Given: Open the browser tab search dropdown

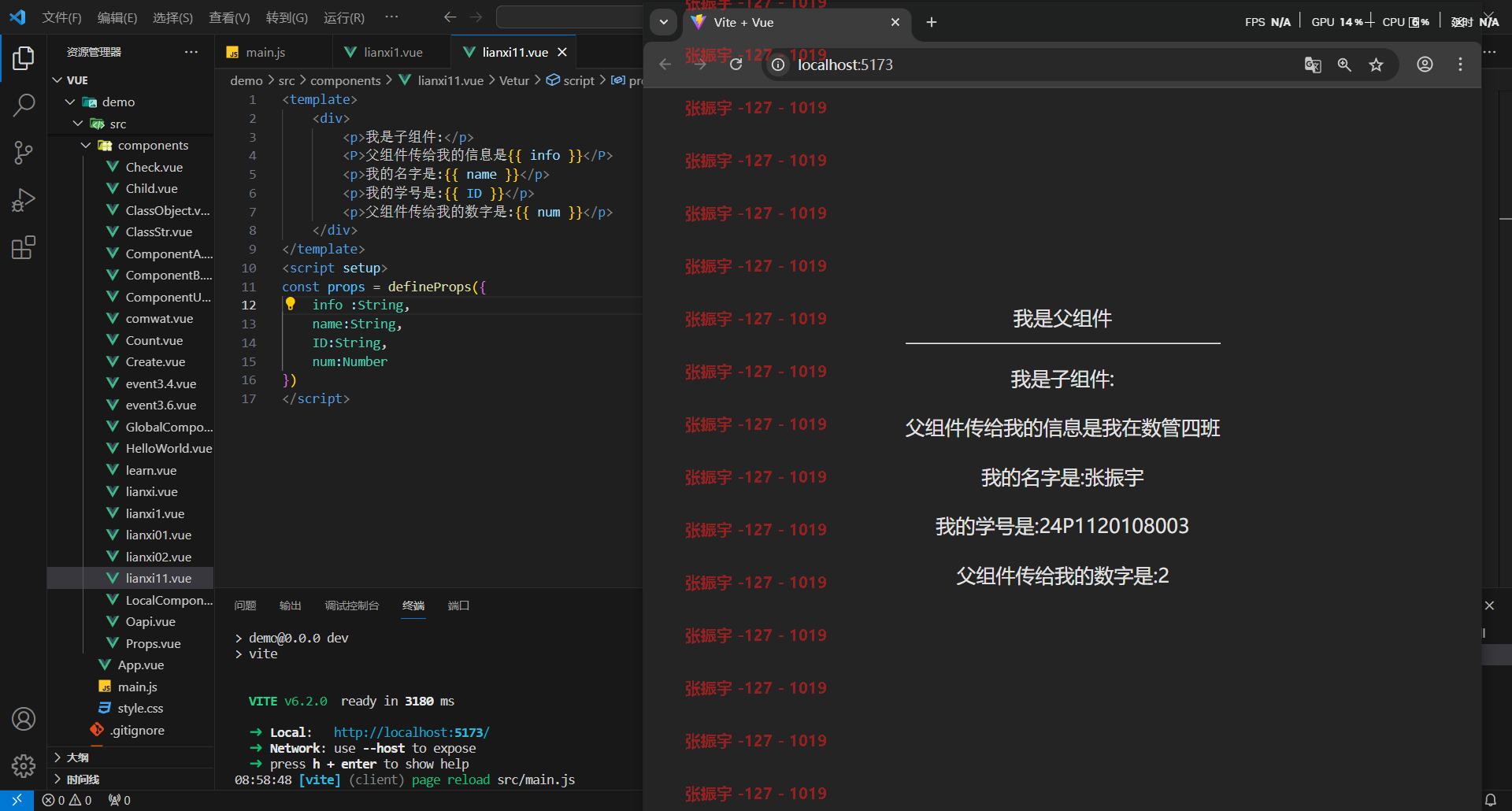Looking at the screenshot, I should tap(664, 22).
